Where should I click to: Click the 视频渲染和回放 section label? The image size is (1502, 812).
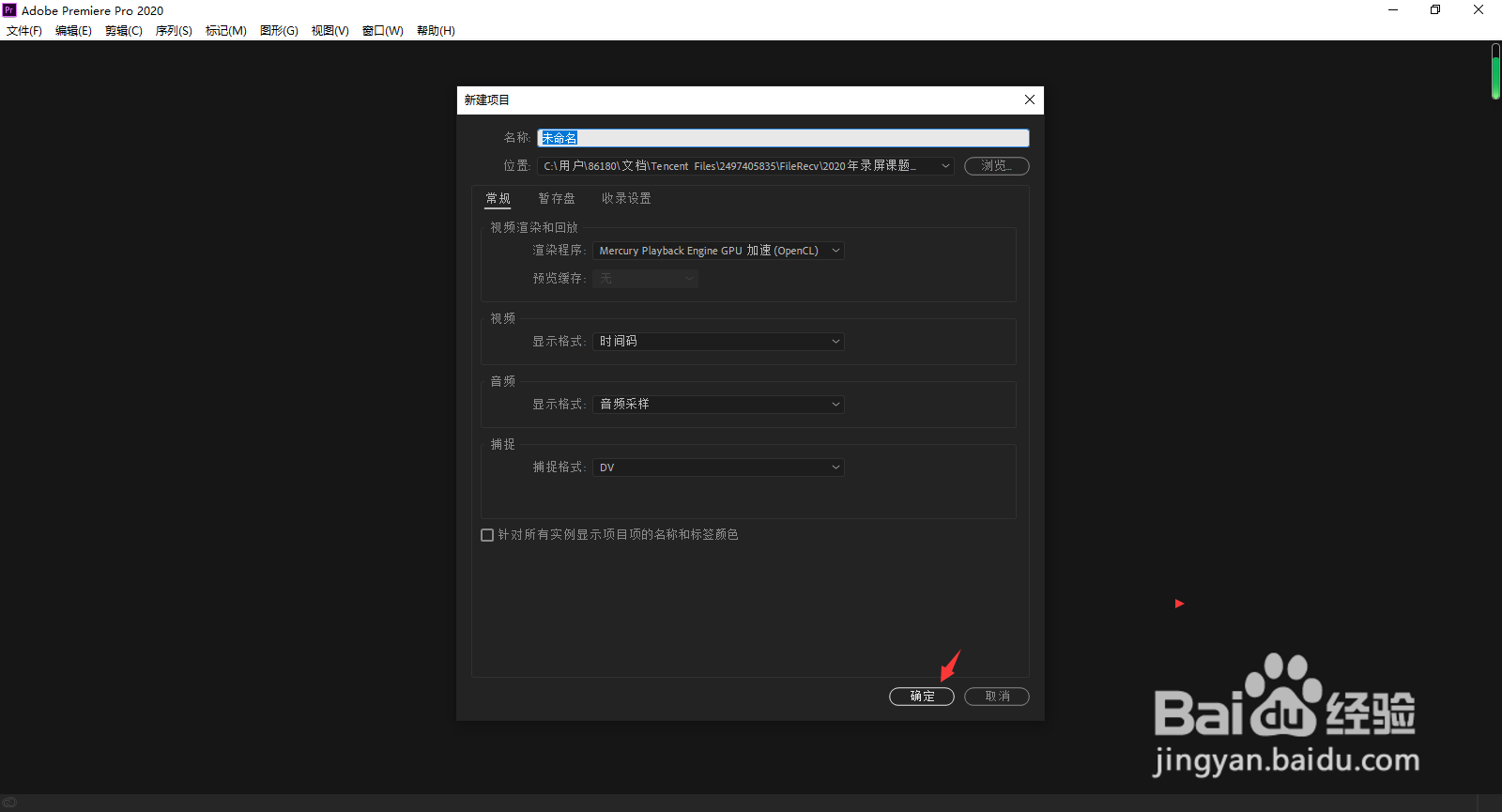pos(534,227)
